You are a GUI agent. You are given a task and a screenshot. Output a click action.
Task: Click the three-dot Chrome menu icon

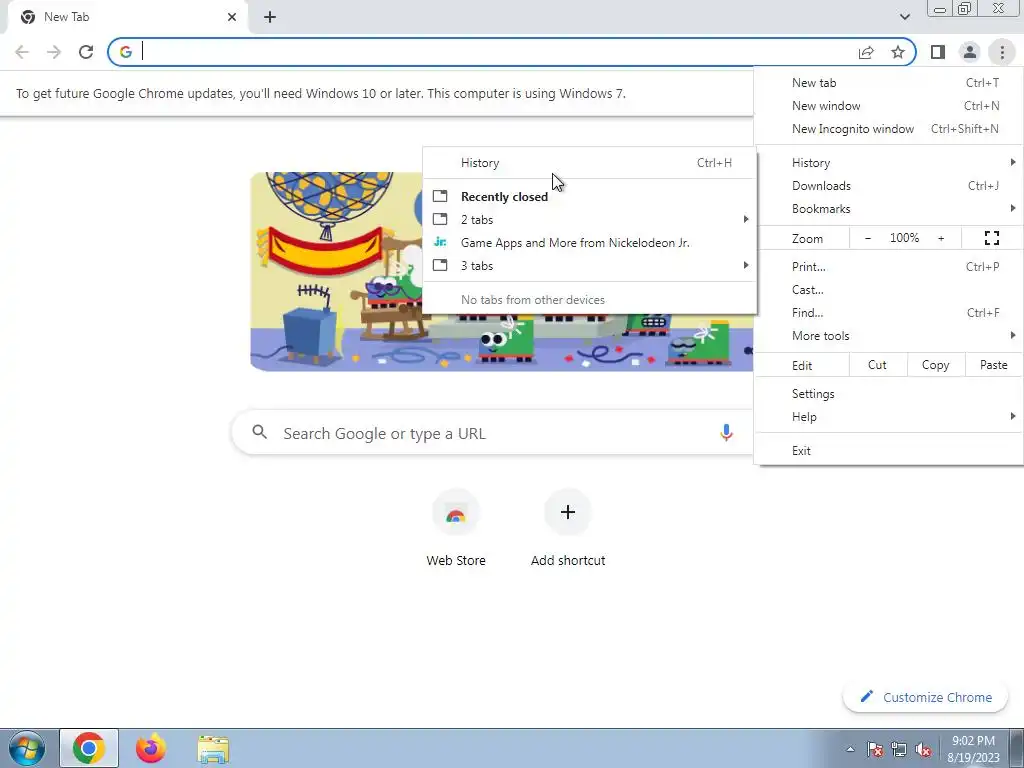1002,52
